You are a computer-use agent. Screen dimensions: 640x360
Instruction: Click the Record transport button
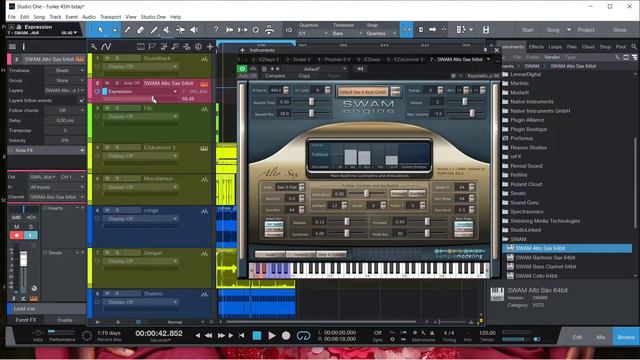tap(286, 336)
